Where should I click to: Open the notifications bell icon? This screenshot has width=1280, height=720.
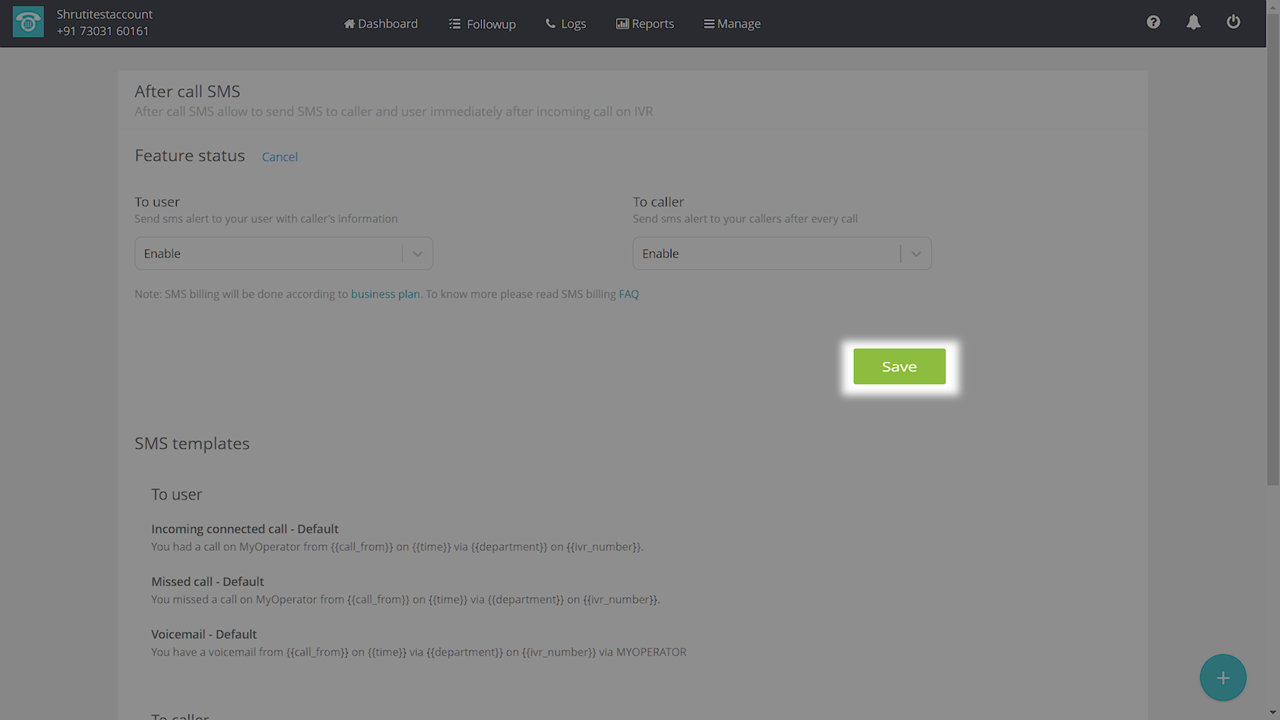pyautogui.click(x=1193, y=22)
